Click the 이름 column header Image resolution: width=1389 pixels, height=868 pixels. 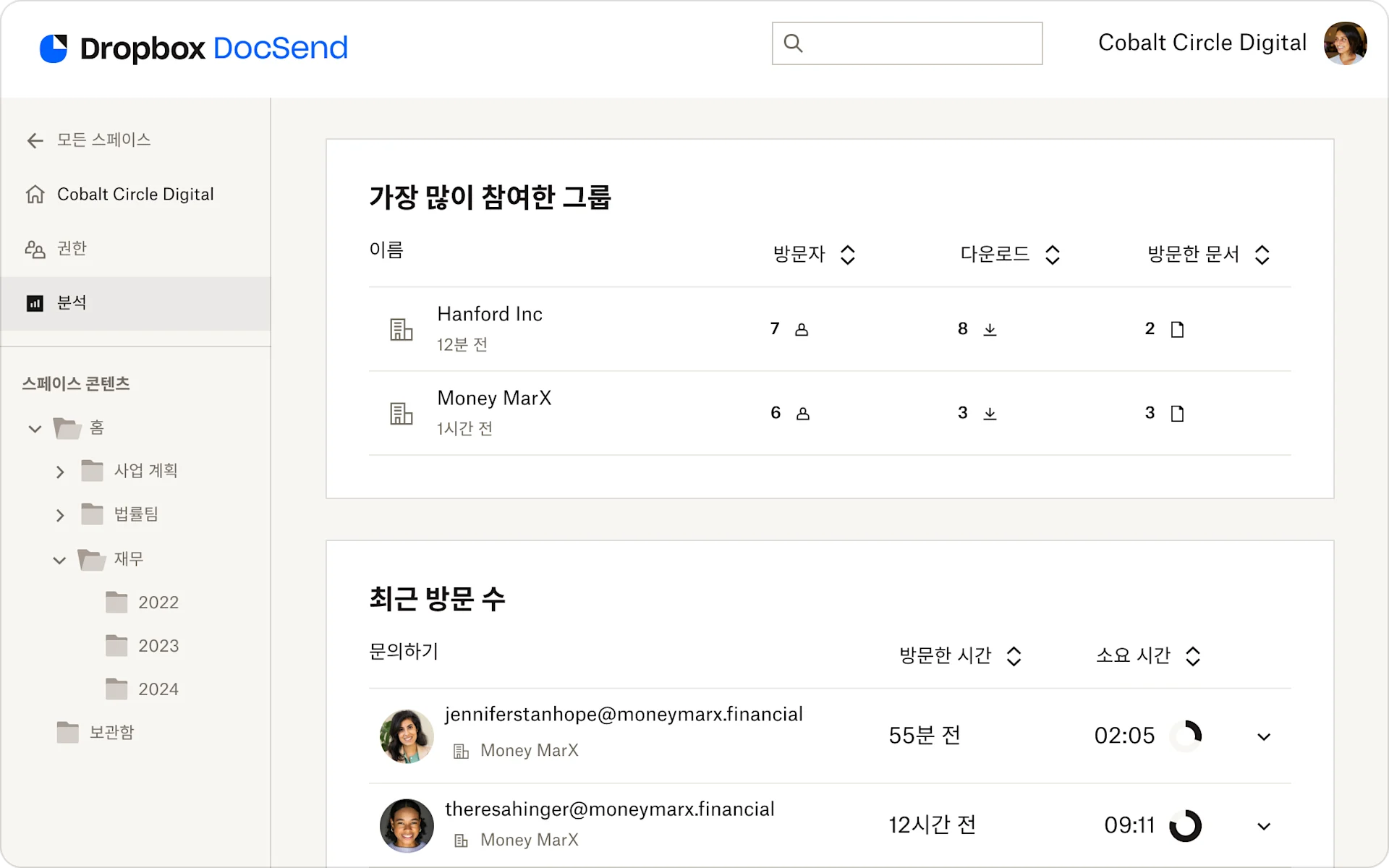coord(386,250)
